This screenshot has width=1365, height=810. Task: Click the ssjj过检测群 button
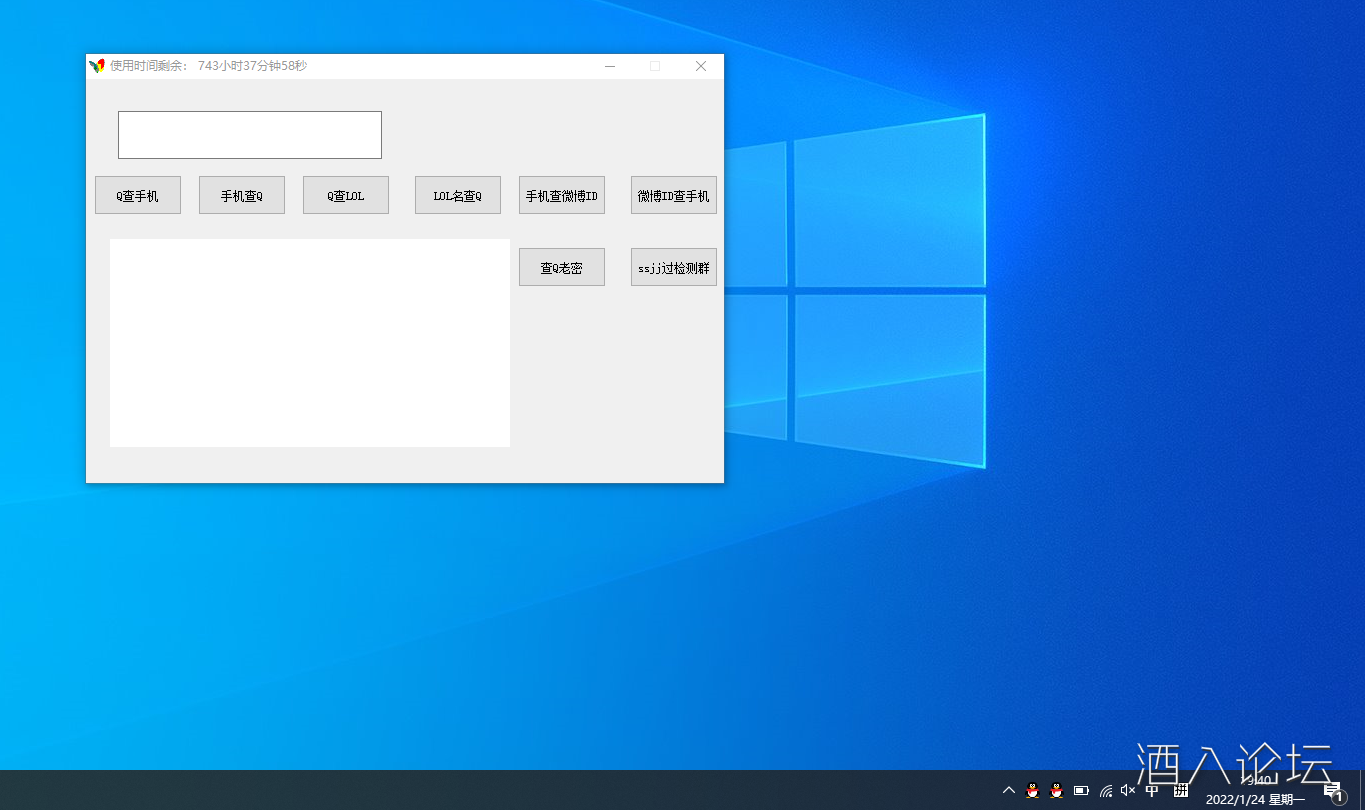pyautogui.click(x=674, y=267)
